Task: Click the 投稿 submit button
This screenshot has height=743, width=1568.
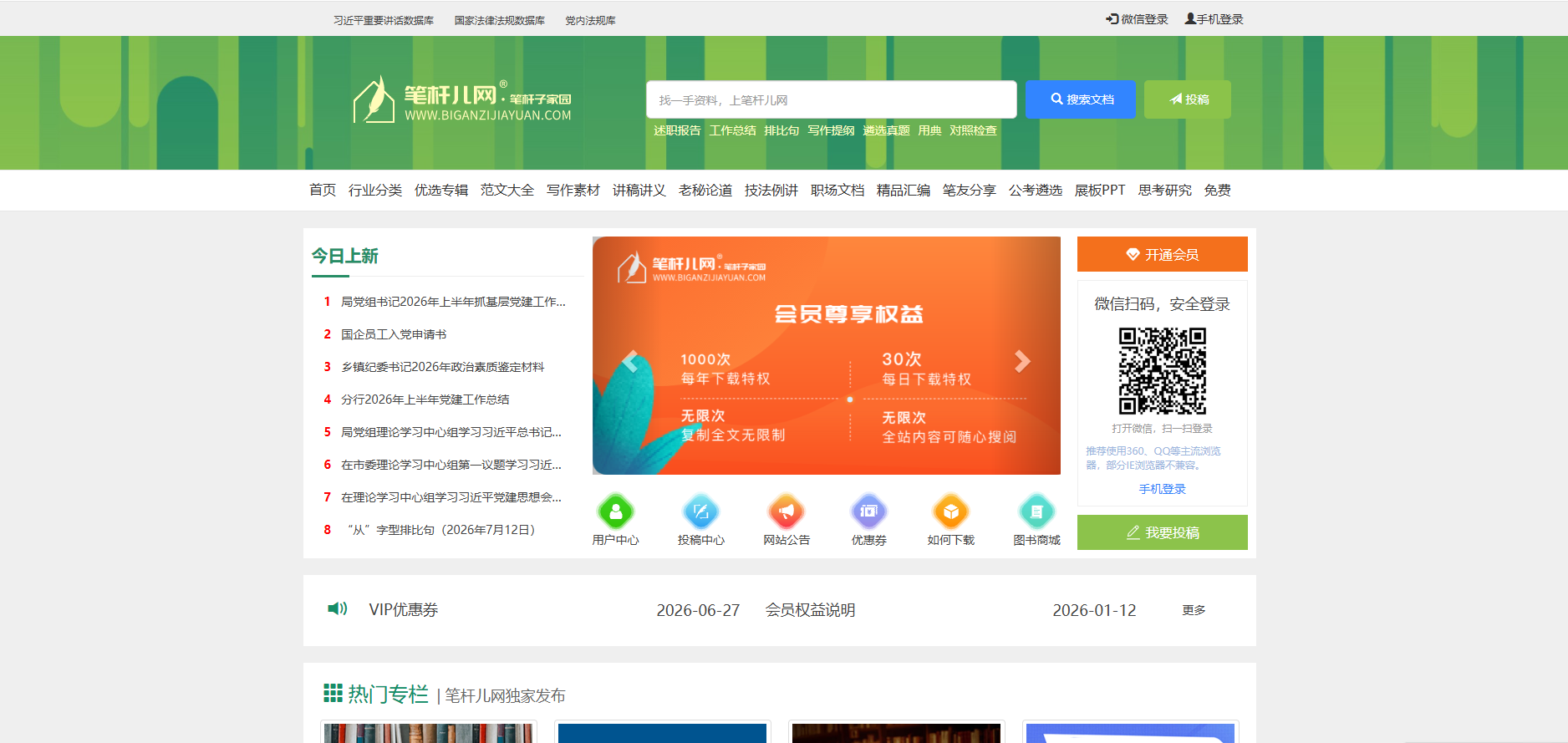Action: pyautogui.click(x=1188, y=99)
